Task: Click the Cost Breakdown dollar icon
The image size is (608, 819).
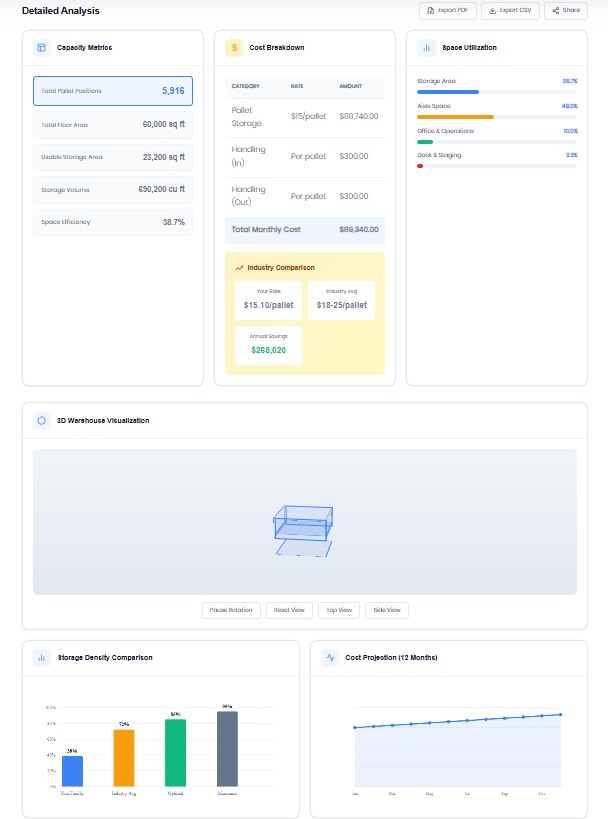Action: click(234, 48)
